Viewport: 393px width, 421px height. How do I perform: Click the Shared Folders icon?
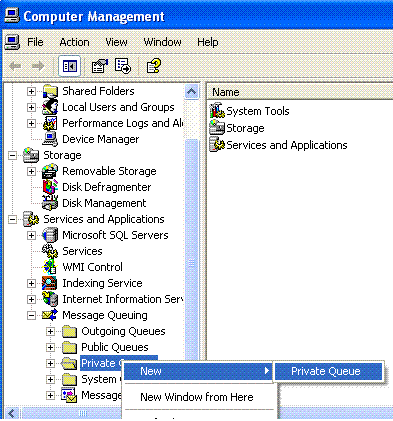50,91
